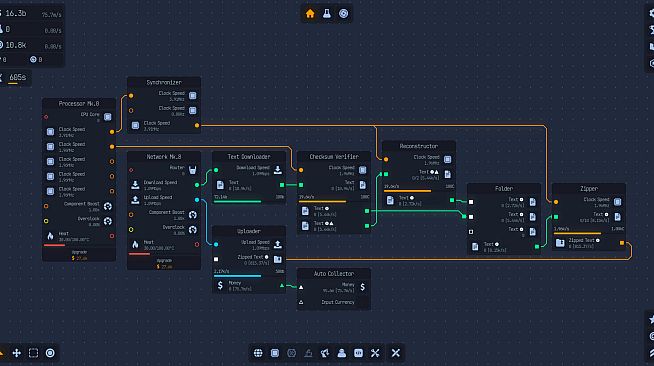The width and height of the screenshot is (654, 366).
Task: Open the Home tab at top center
Action: (310, 14)
